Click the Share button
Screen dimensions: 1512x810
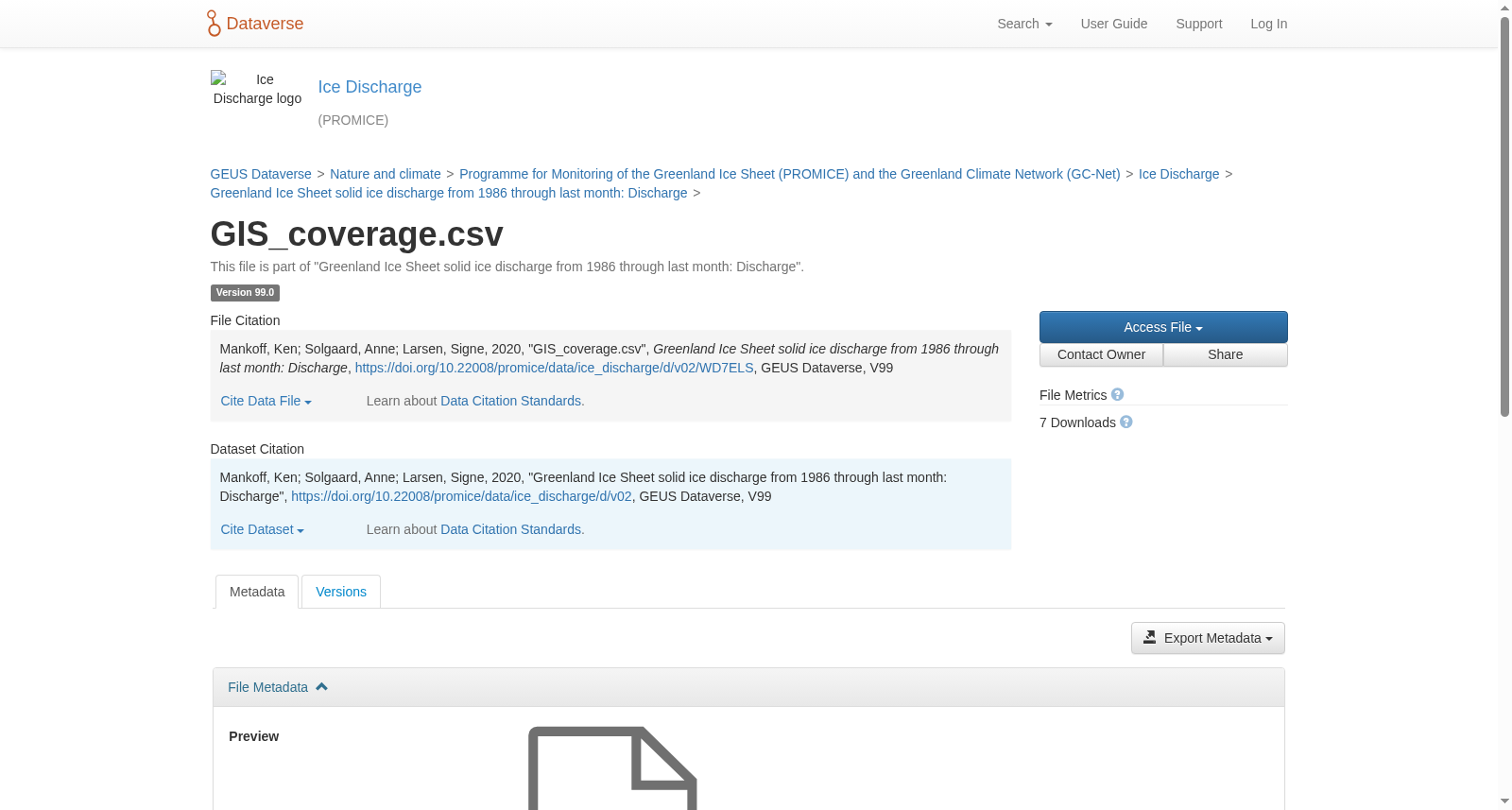(1226, 354)
